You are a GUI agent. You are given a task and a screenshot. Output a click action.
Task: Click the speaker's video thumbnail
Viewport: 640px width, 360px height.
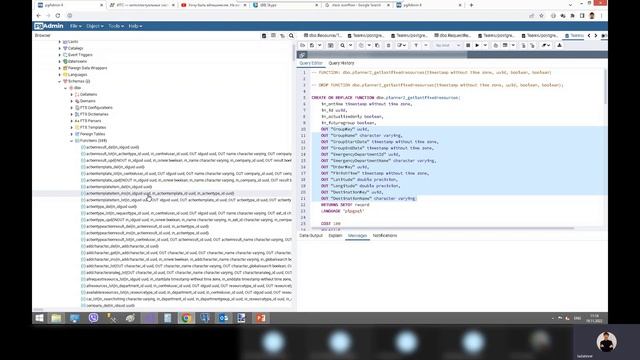click(x=606, y=342)
